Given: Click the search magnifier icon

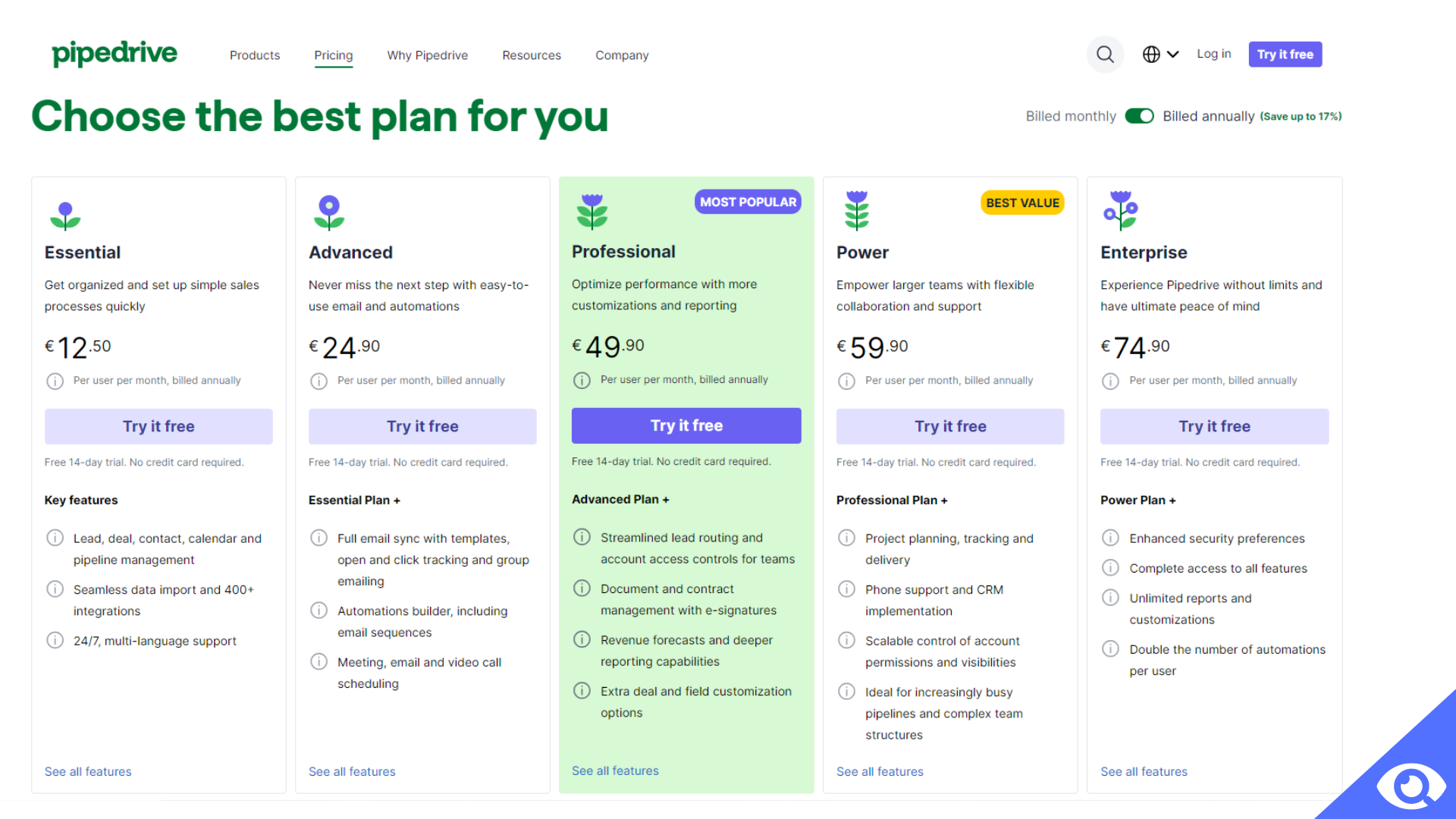Looking at the screenshot, I should (x=1104, y=54).
